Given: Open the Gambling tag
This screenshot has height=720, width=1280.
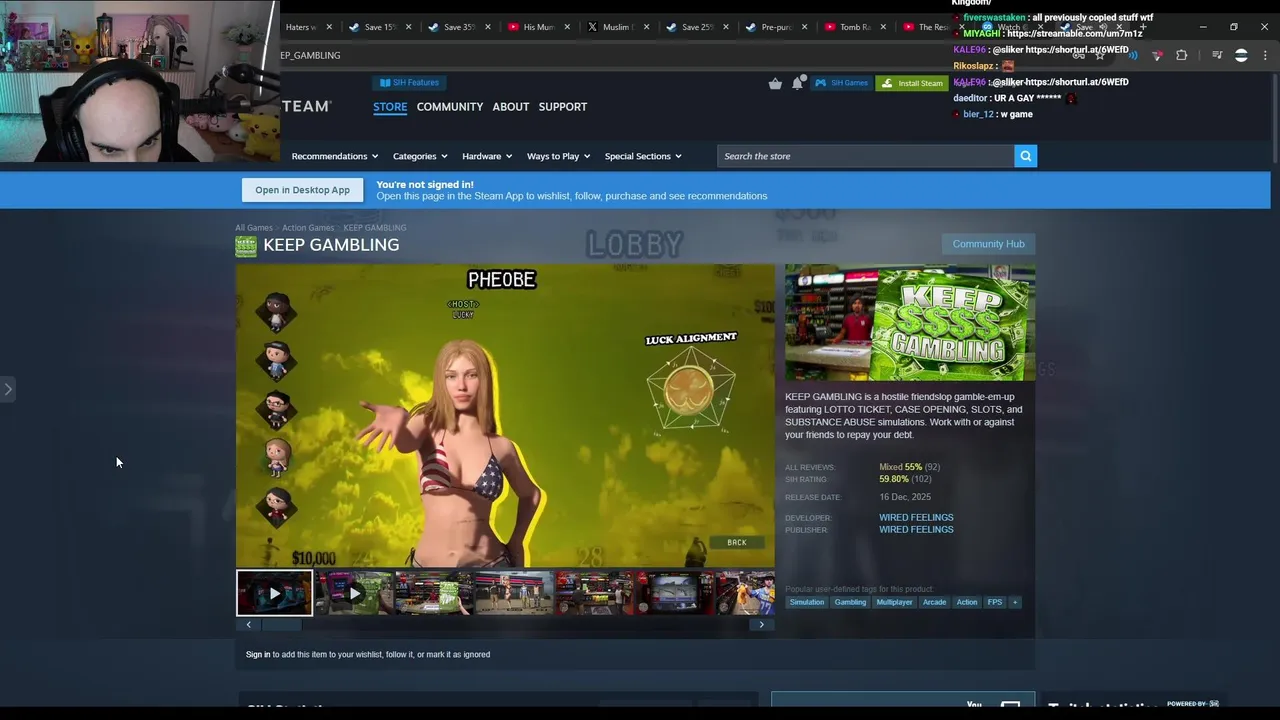Looking at the screenshot, I should click(850, 602).
